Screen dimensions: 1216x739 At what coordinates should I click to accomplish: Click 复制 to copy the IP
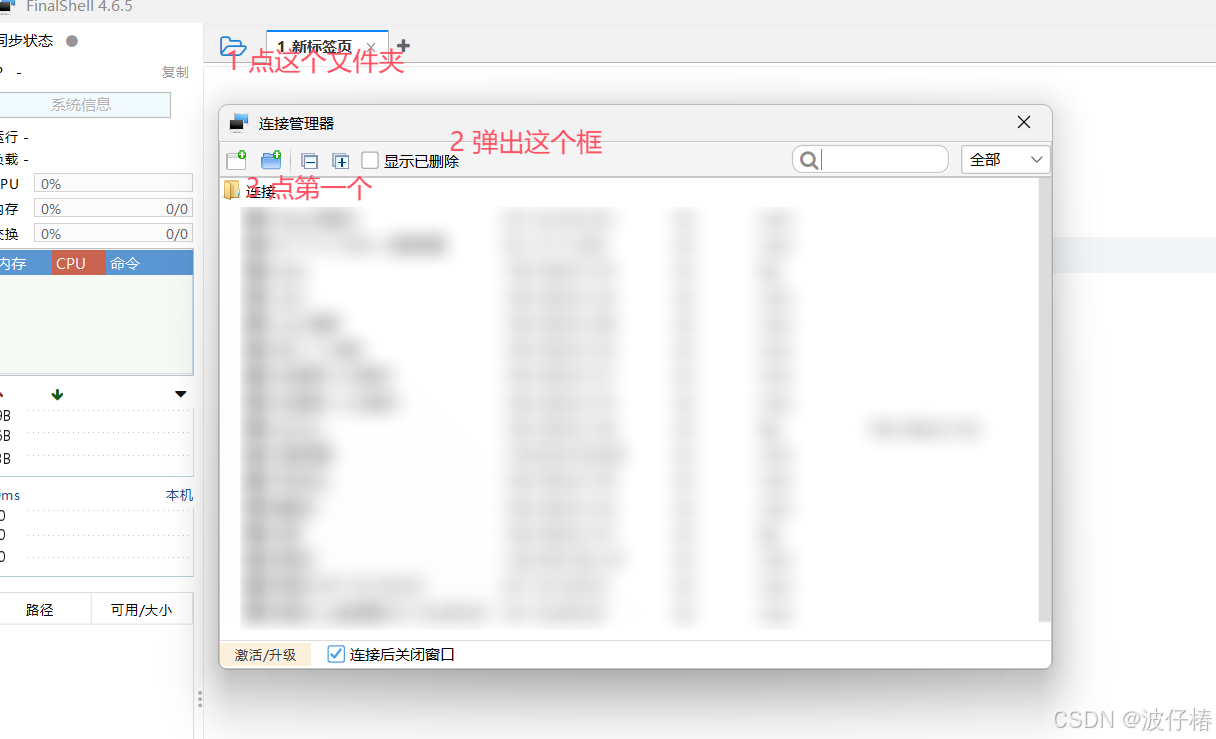coord(175,72)
